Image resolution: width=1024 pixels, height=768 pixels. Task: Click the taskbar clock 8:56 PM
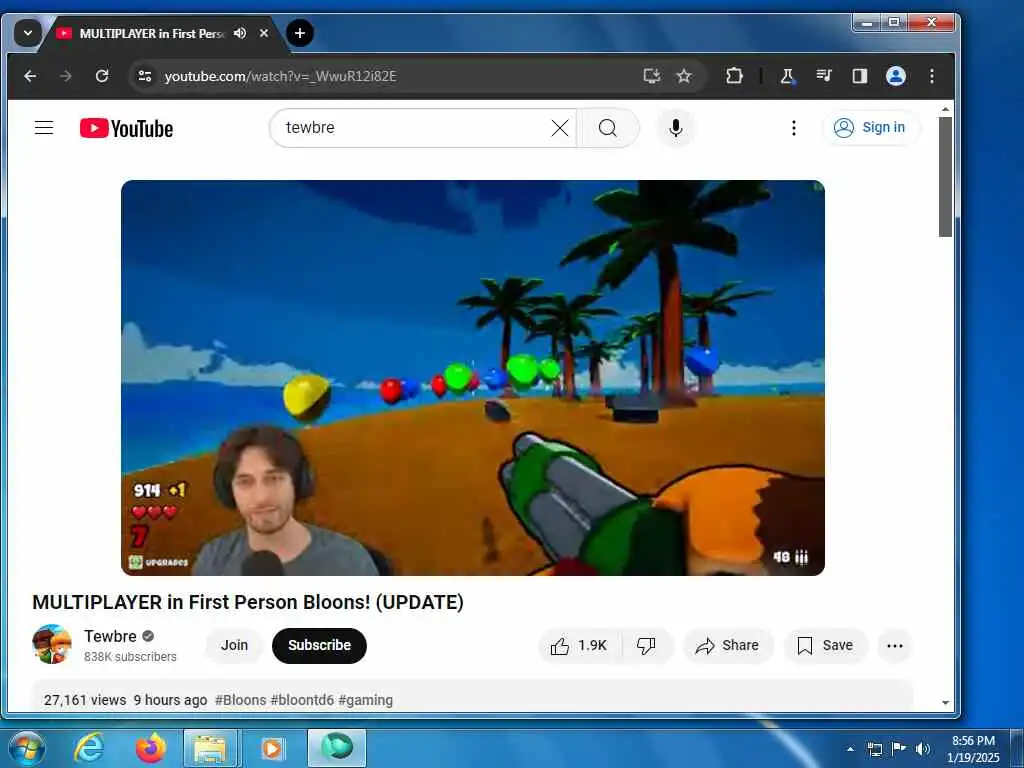tap(973, 741)
